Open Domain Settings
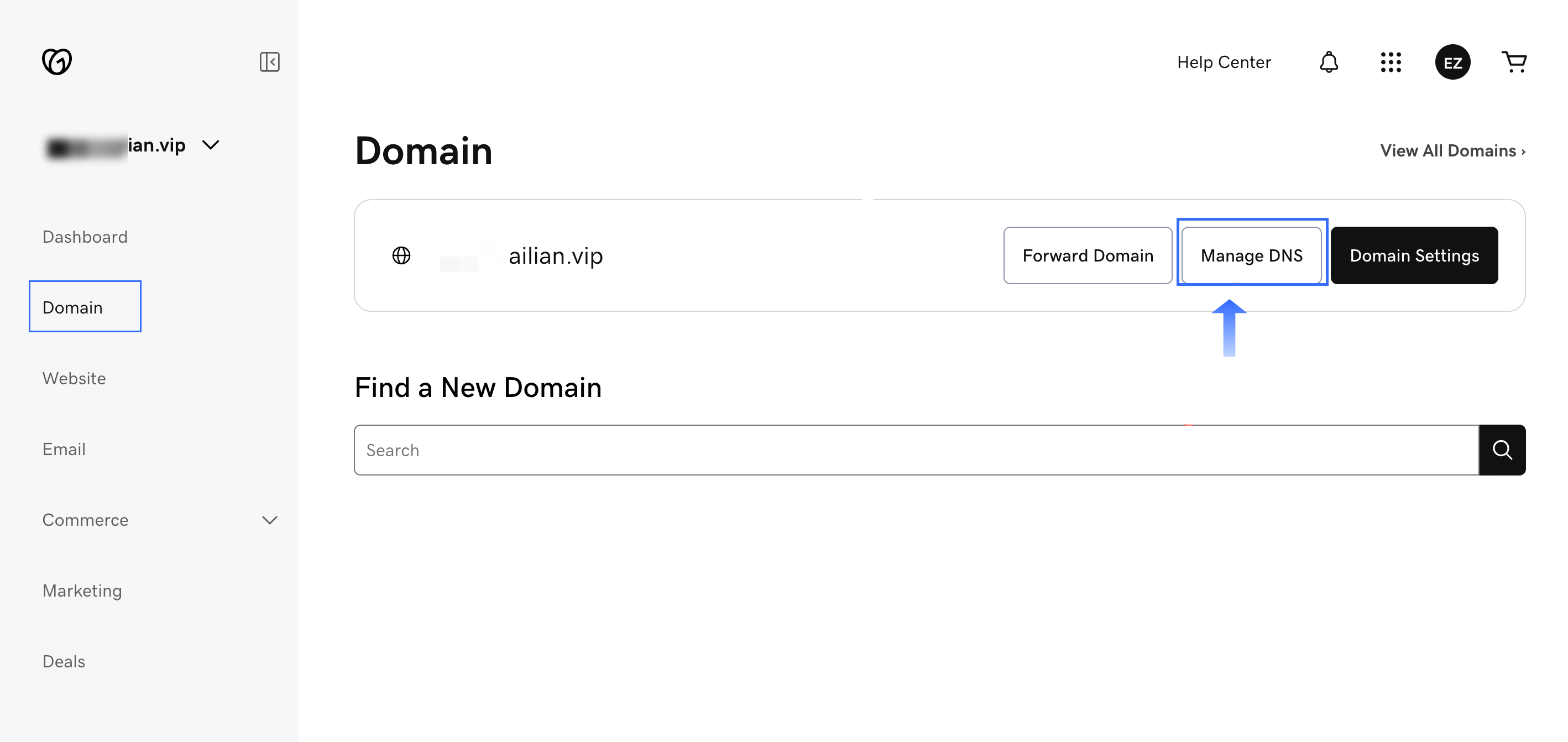This screenshot has width=1568, height=742. pos(1413,255)
